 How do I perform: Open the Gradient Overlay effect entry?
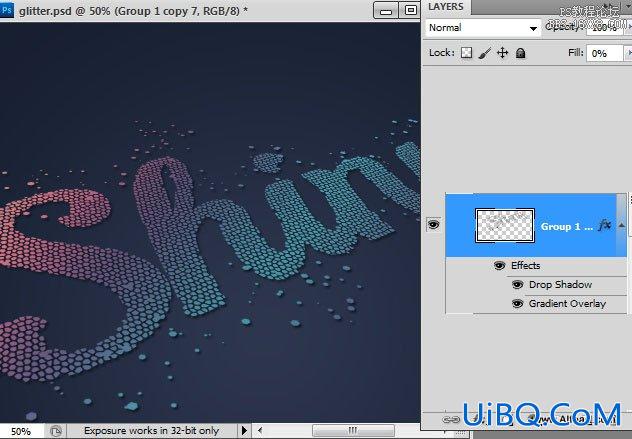(x=567, y=304)
